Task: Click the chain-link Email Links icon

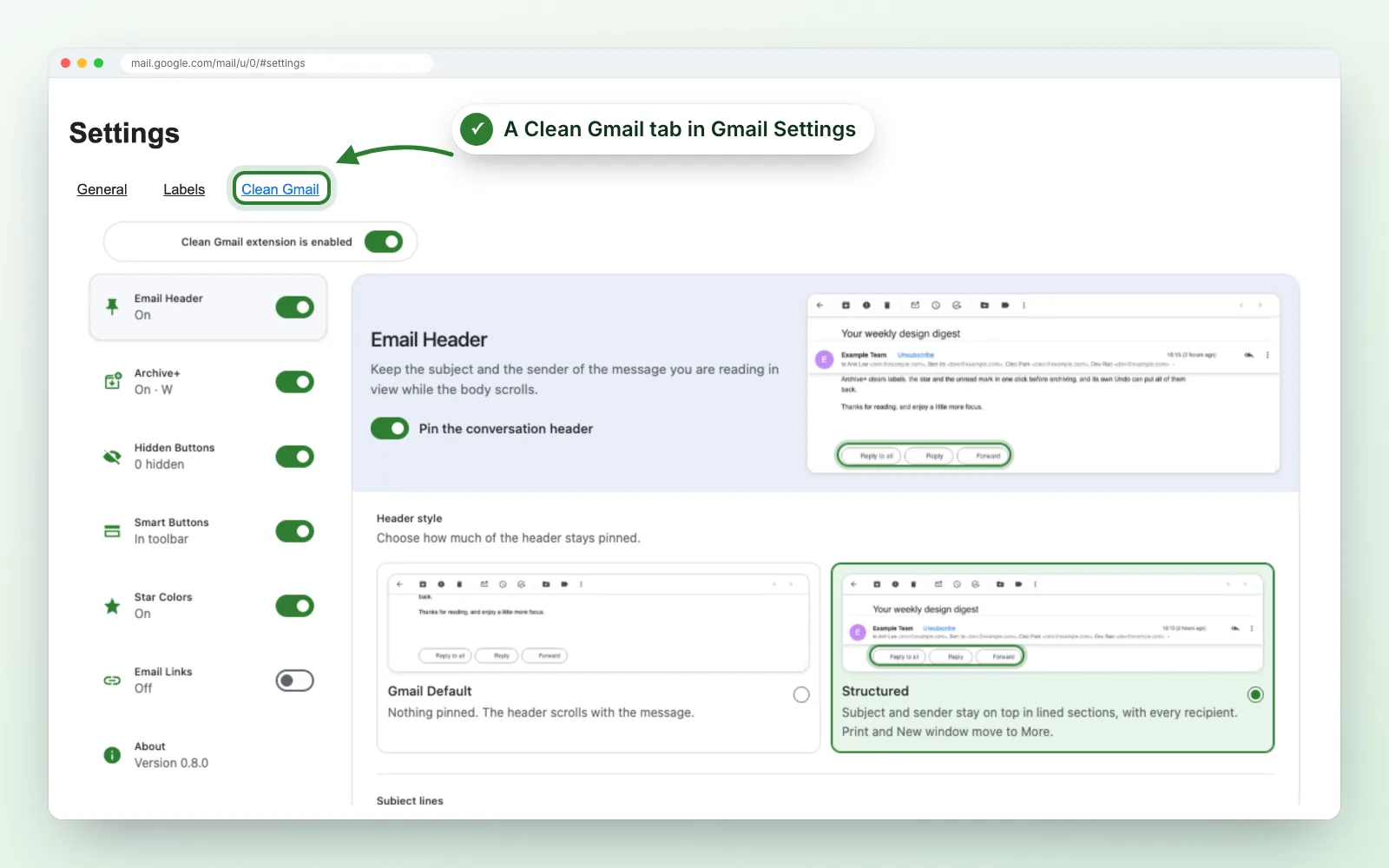Action: [x=112, y=681]
